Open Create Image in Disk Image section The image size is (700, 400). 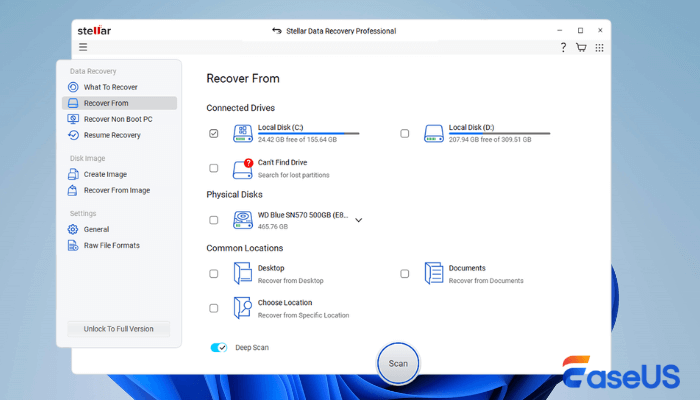pyautogui.click(x=104, y=174)
